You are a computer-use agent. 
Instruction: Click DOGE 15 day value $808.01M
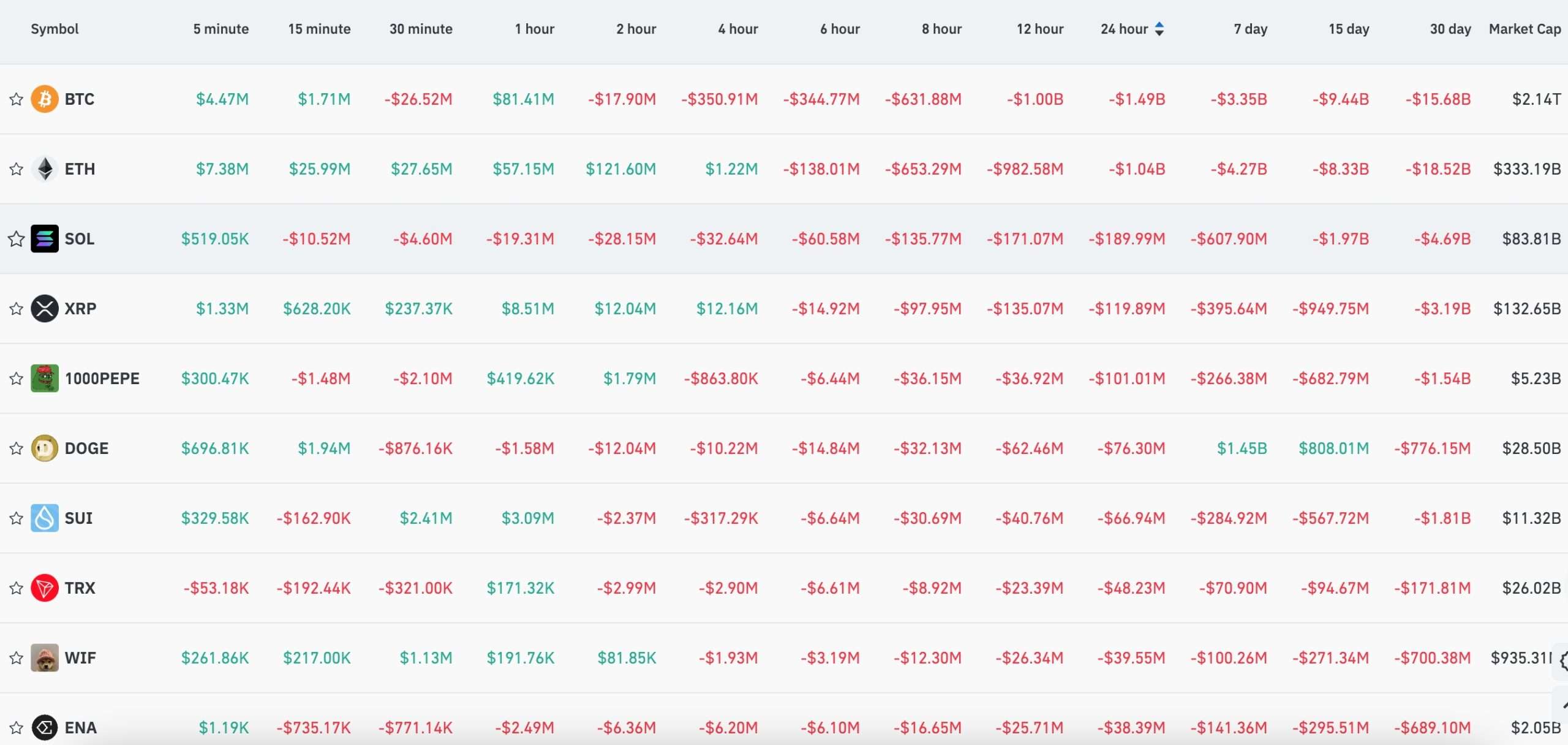coord(1333,448)
